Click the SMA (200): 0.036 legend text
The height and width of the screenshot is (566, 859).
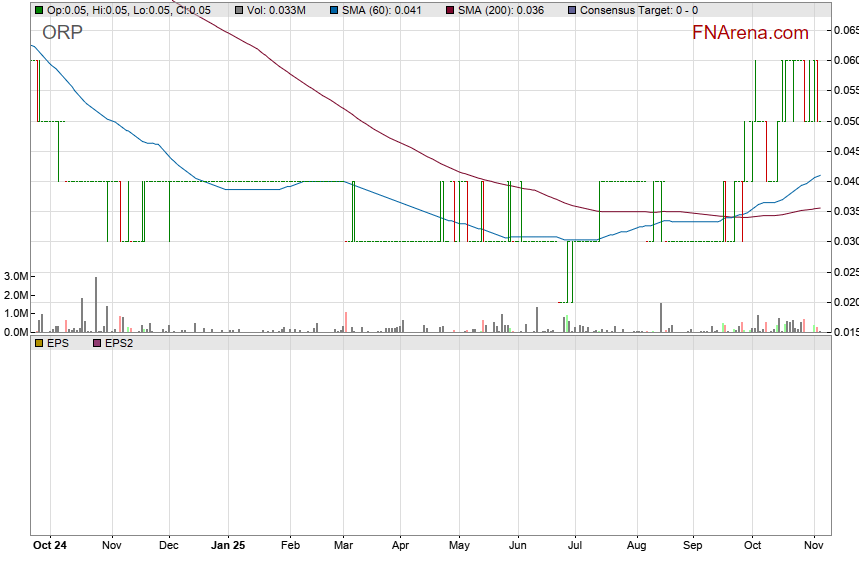click(501, 10)
